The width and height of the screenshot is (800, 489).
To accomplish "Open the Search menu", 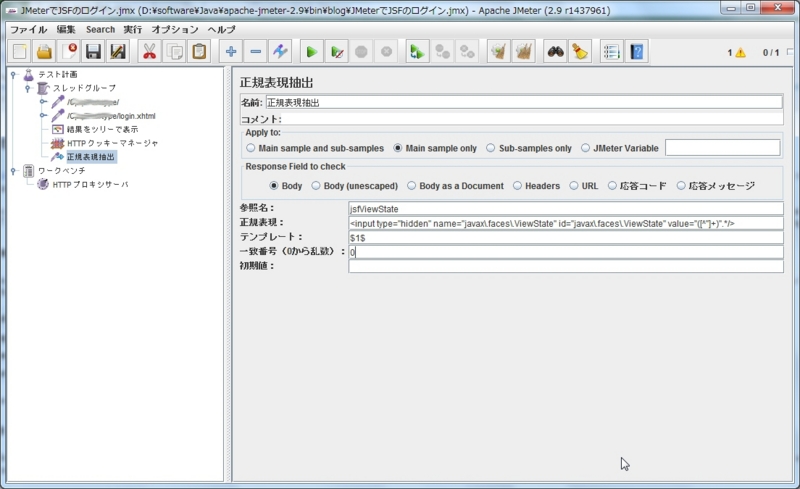I will [101, 30].
